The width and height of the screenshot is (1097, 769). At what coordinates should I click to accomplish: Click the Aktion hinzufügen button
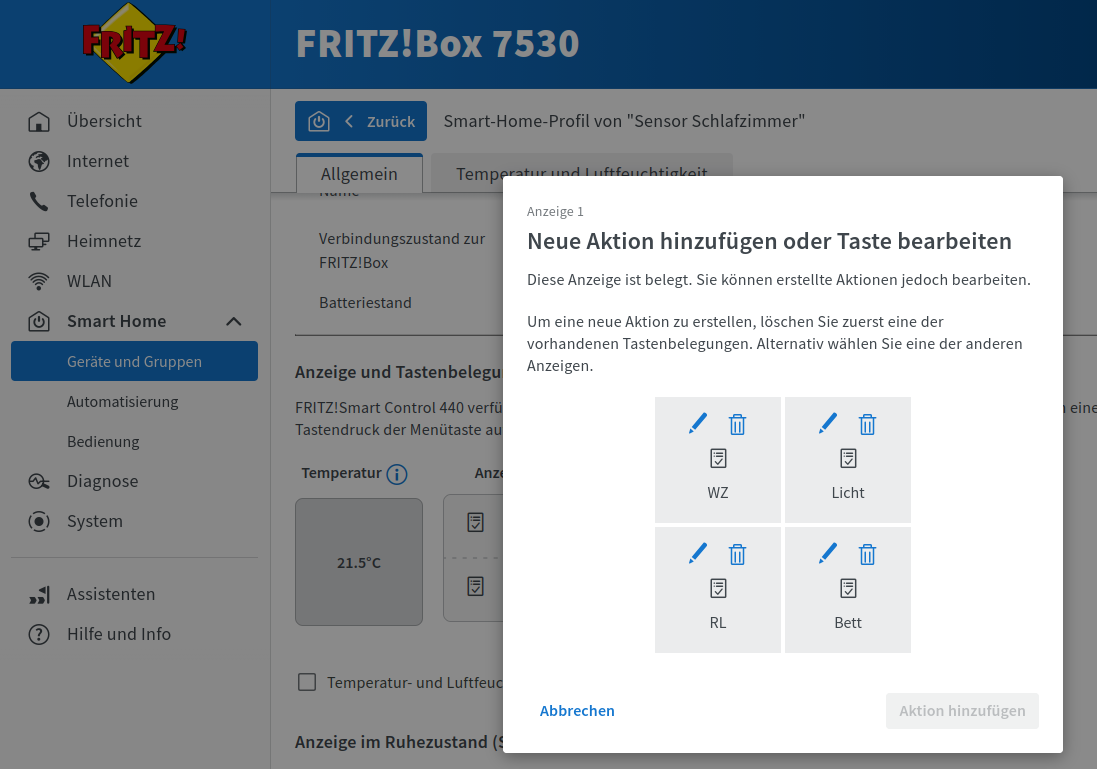(x=962, y=711)
